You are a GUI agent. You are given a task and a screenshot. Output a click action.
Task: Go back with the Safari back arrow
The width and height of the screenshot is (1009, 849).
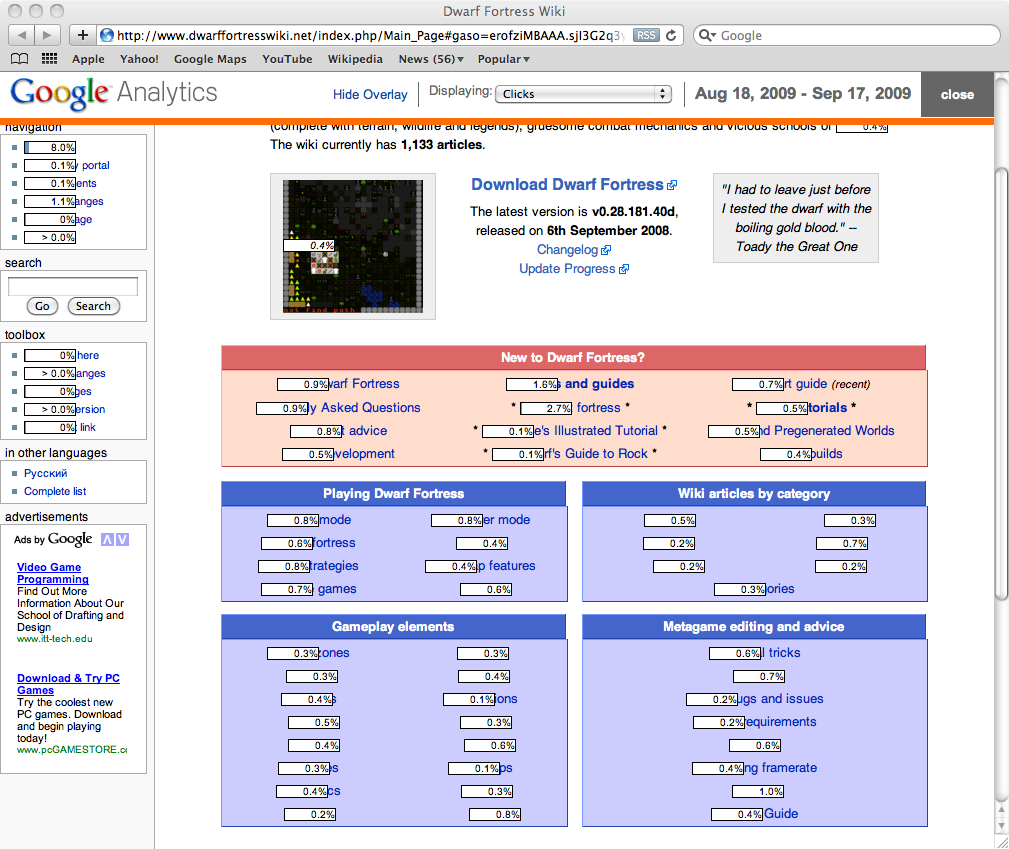coord(22,35)
